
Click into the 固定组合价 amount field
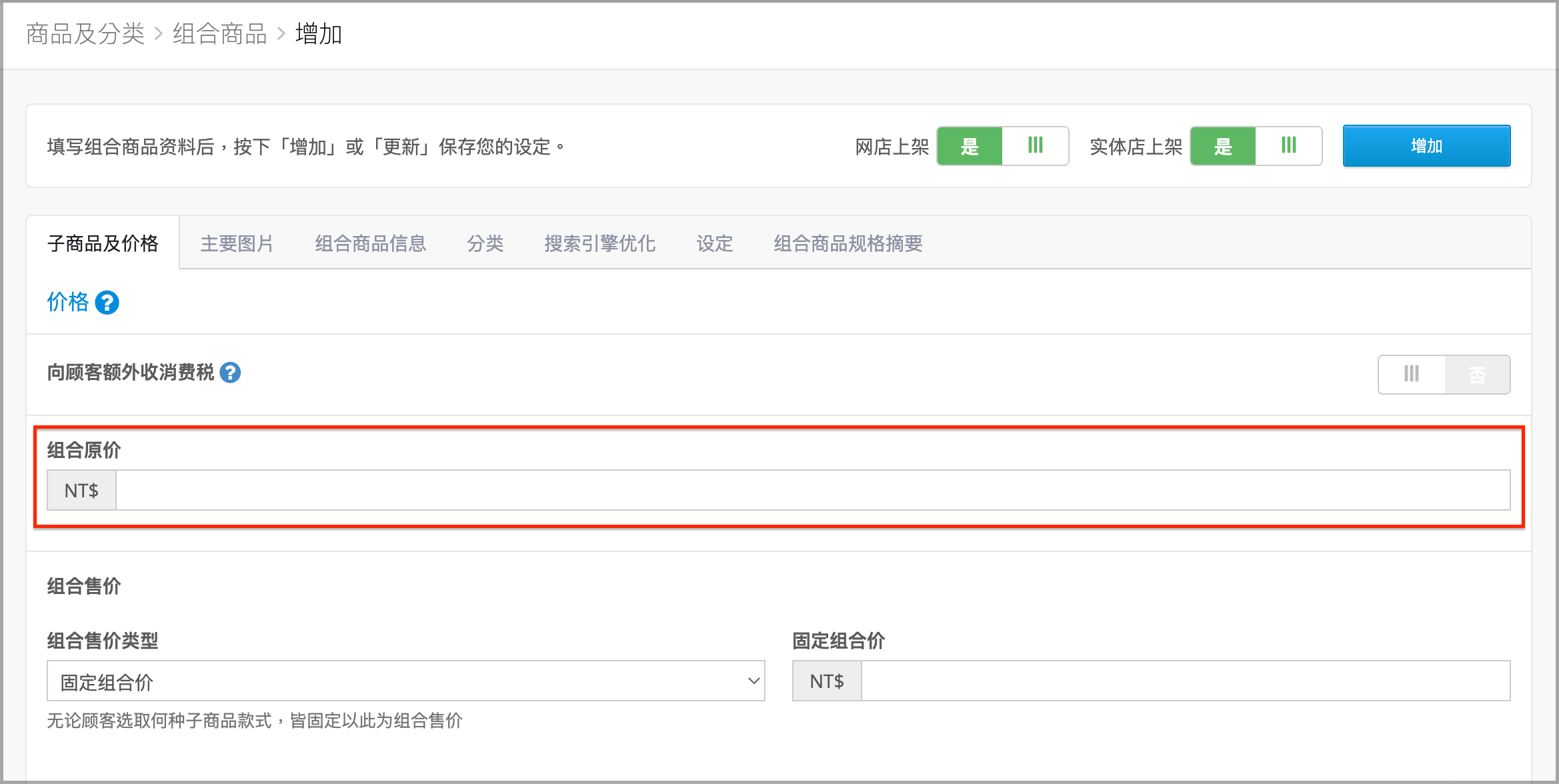tap(1186, 681)
